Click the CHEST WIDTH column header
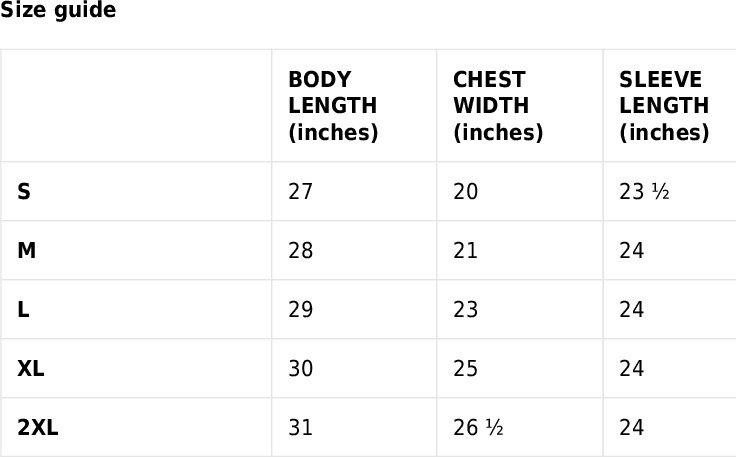The image size is (736, 457). coord(498,106)
